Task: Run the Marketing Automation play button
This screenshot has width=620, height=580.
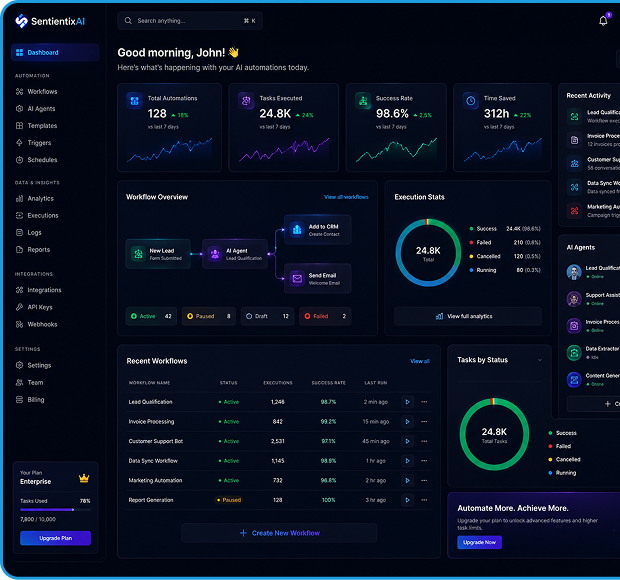Action: (x=407, y=480)
